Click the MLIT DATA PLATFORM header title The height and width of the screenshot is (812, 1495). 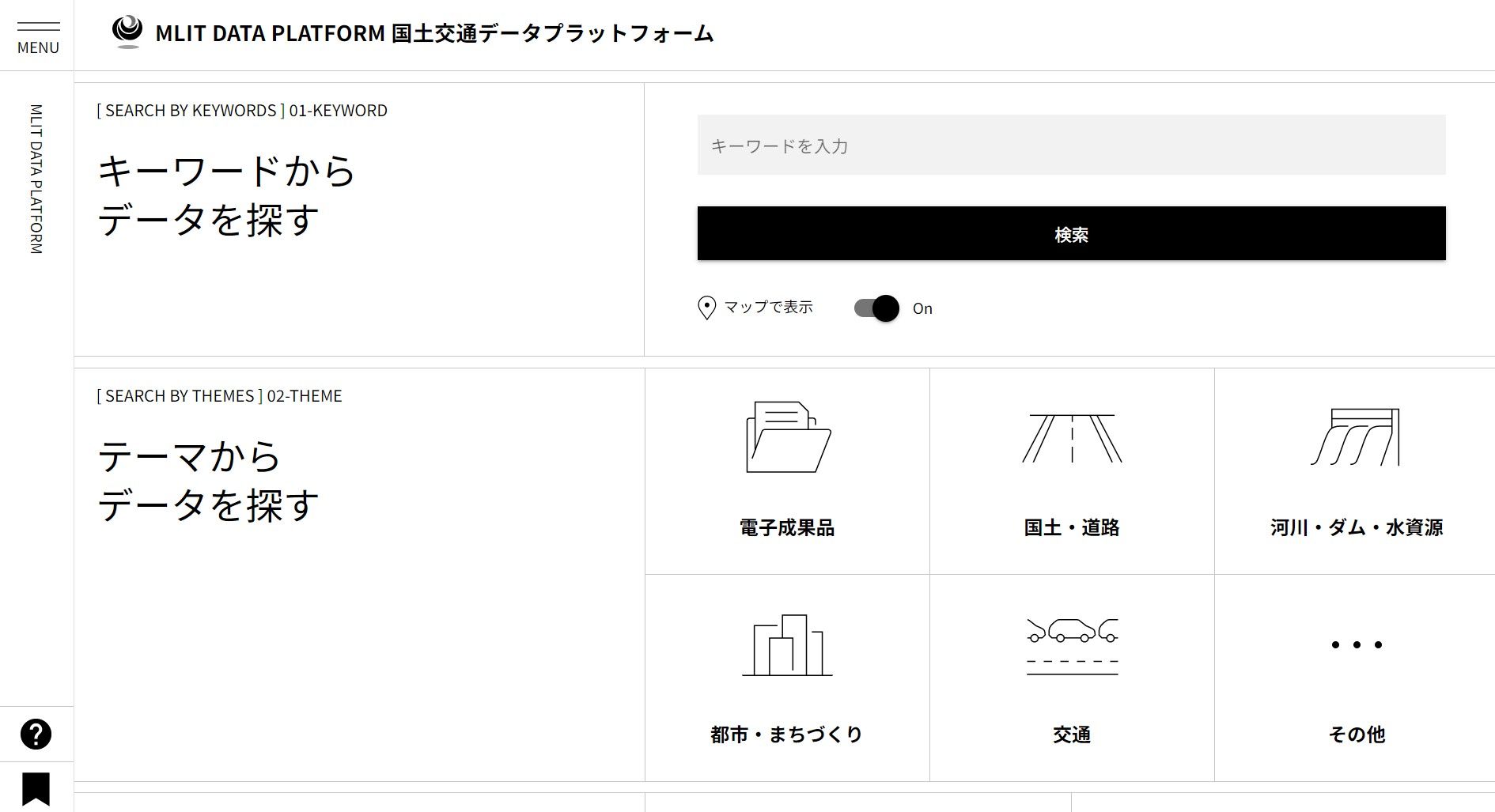[434, 33]
